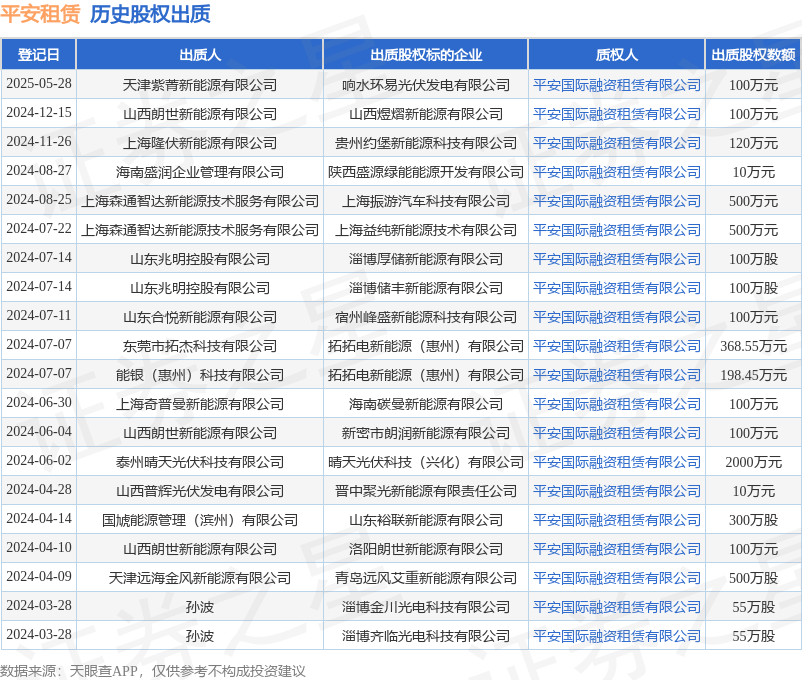802x680 pixels.
Task: Select pledgor 能银（惠州）科技有限公司
Action: (x=200, y=375)
